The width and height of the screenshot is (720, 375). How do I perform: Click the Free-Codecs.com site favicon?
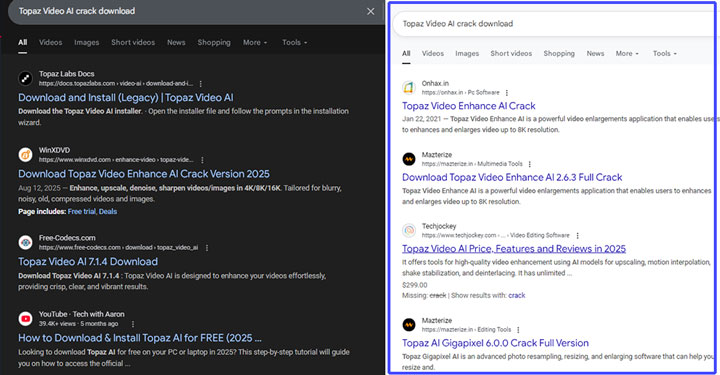pos(26,242)
